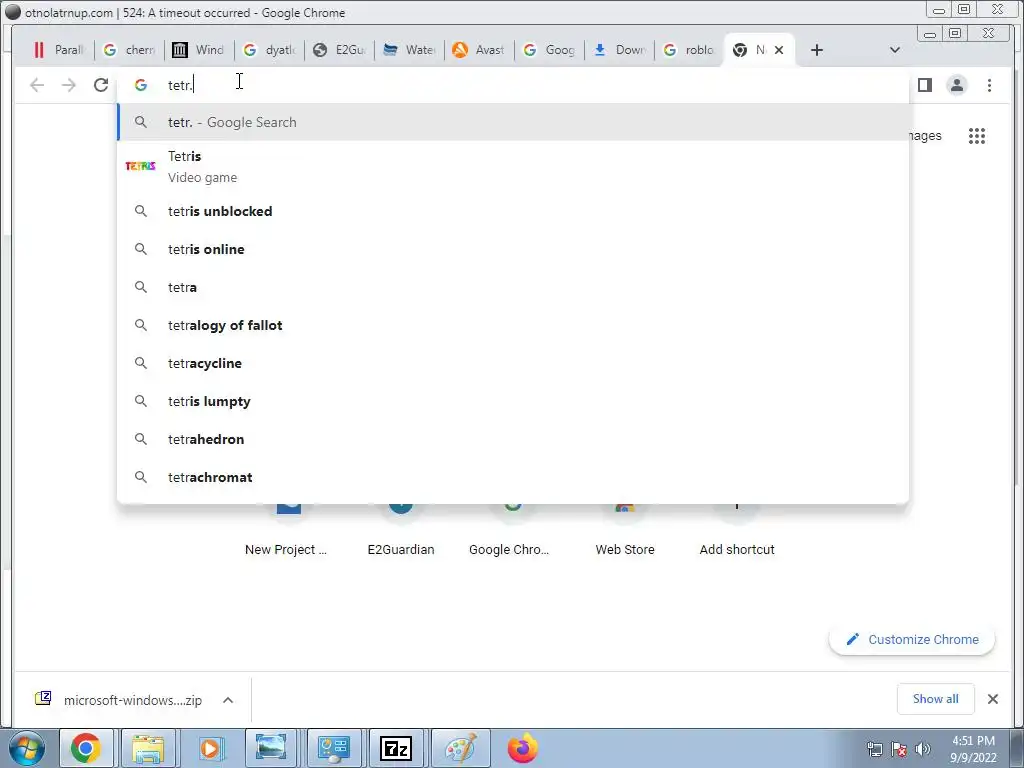Click the volume speaker tray icon
Screen dimensions: 1024x768
pos(923,749)
